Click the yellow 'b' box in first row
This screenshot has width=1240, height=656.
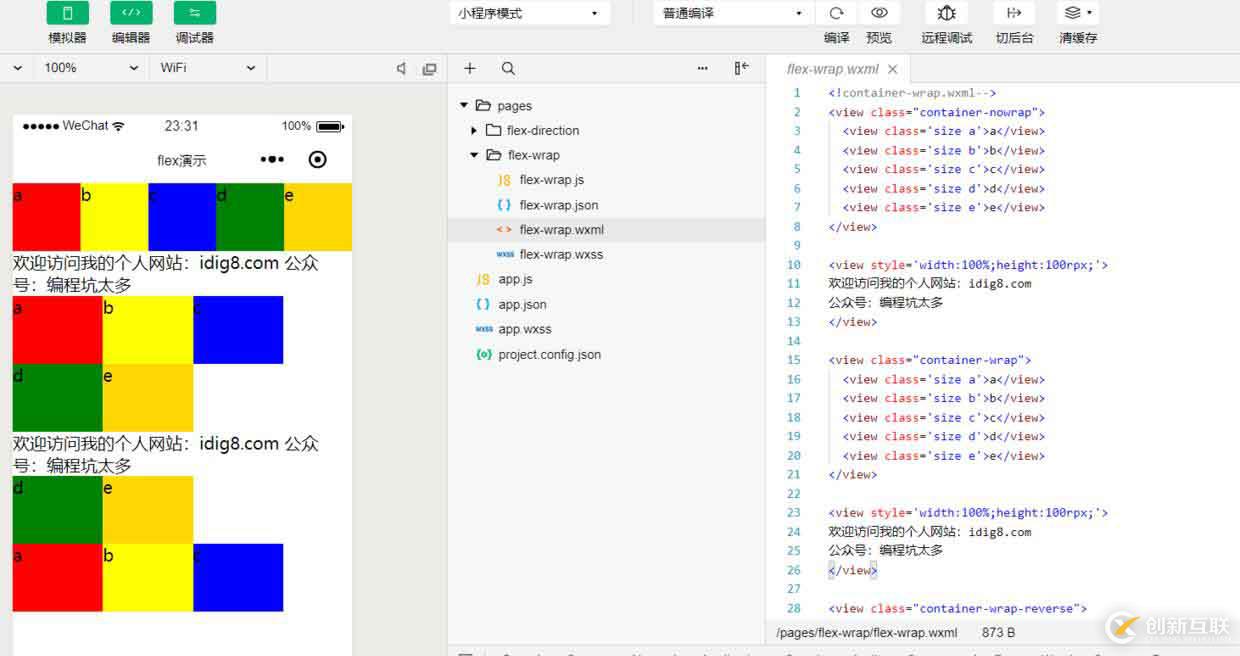tap(114, 217)
